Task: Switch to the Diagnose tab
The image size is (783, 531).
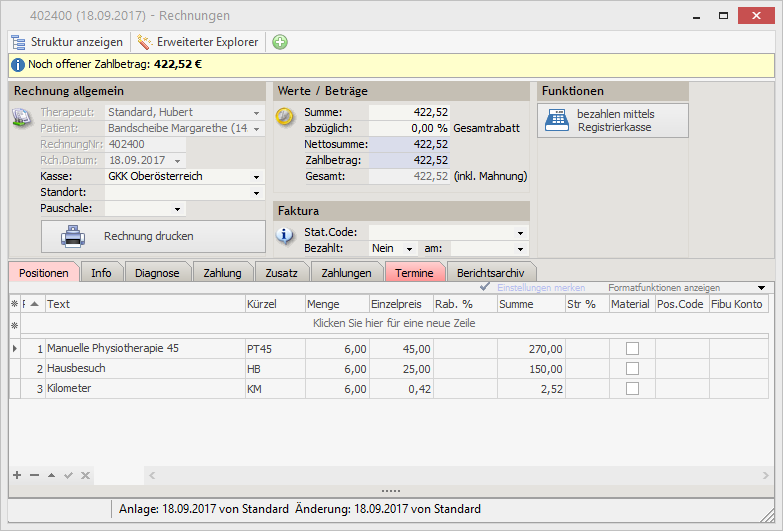Action: [157, 272]
